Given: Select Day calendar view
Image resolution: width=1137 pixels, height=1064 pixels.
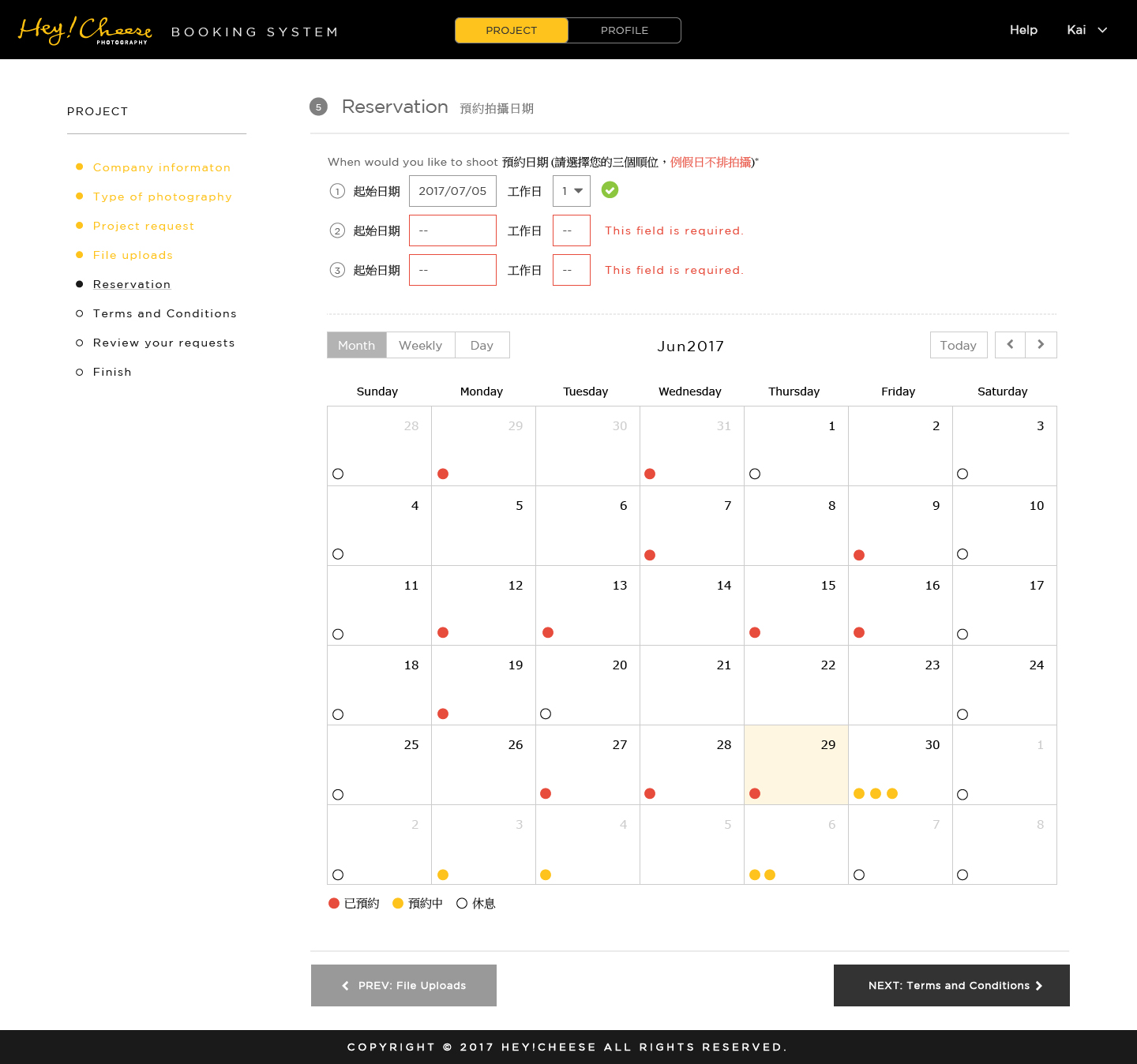Looking at the screenshot, I should coord(482,345).
